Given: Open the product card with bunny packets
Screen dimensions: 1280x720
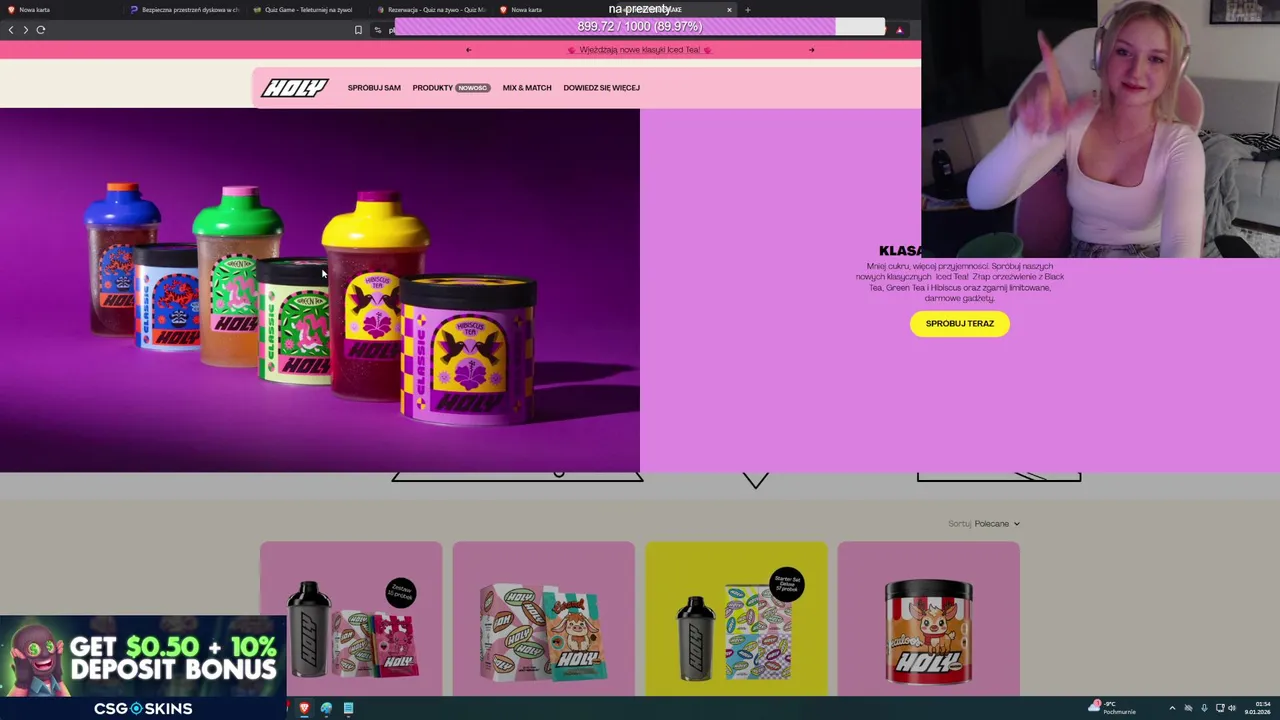Looking at the screenshot, I should (544, 618).
